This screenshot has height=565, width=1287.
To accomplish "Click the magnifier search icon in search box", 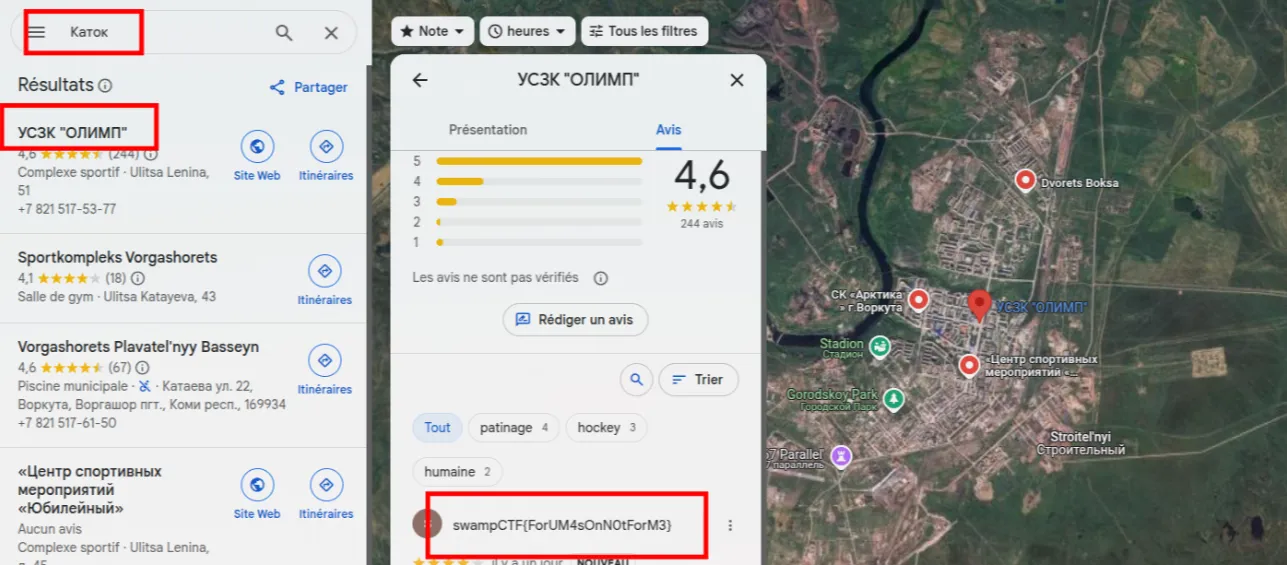I will (284, 33).
